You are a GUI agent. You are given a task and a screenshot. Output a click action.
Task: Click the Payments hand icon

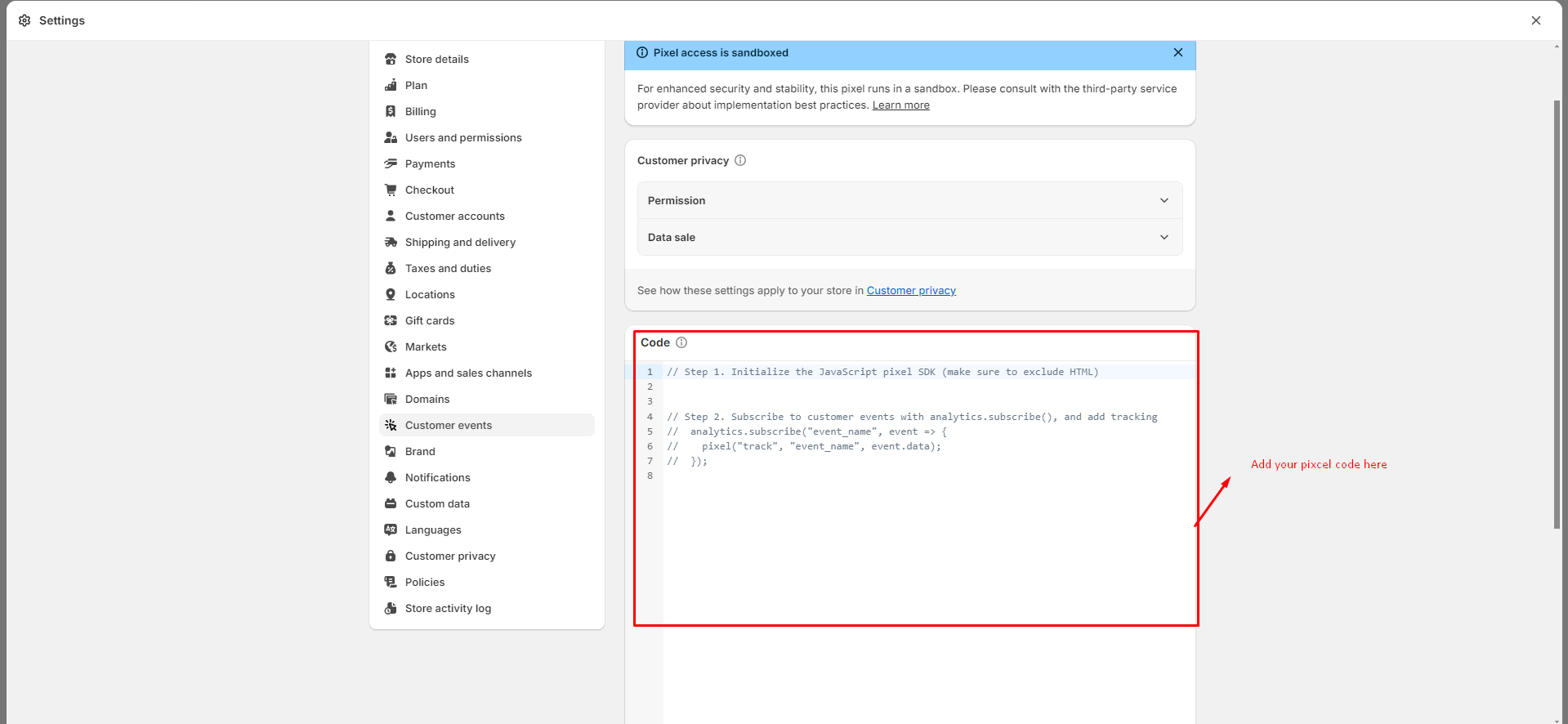[391, 163]
